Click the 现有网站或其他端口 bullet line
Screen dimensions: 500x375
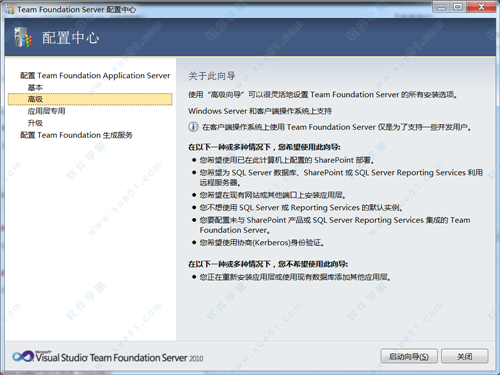point(272,195)
